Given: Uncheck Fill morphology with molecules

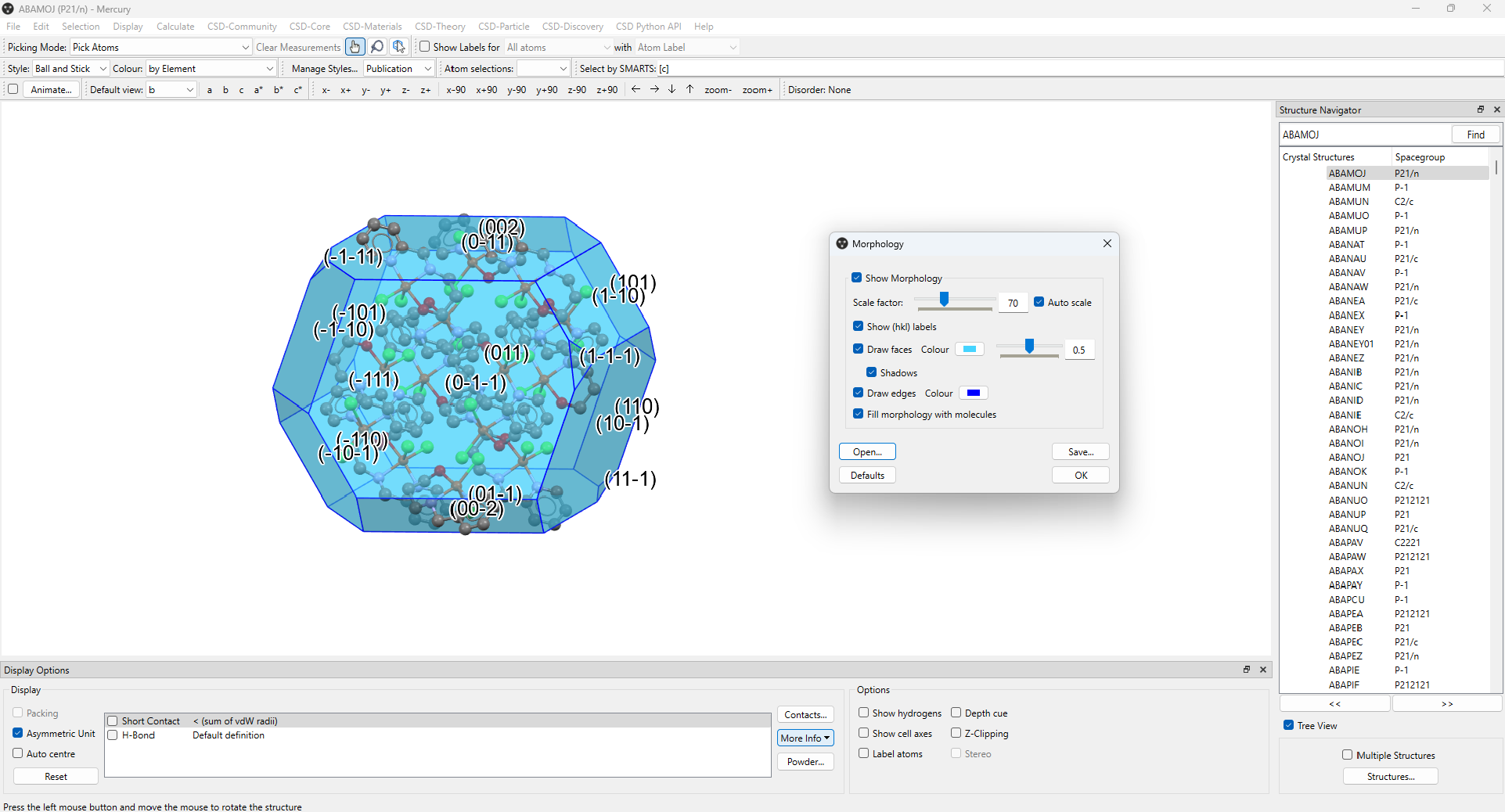Looking at the screenshot, I should tap(859, 414).
